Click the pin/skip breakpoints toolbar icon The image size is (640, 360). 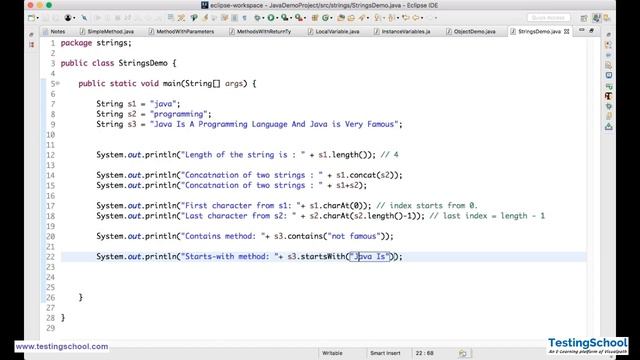pyautogui.click(x=84, y=18)
